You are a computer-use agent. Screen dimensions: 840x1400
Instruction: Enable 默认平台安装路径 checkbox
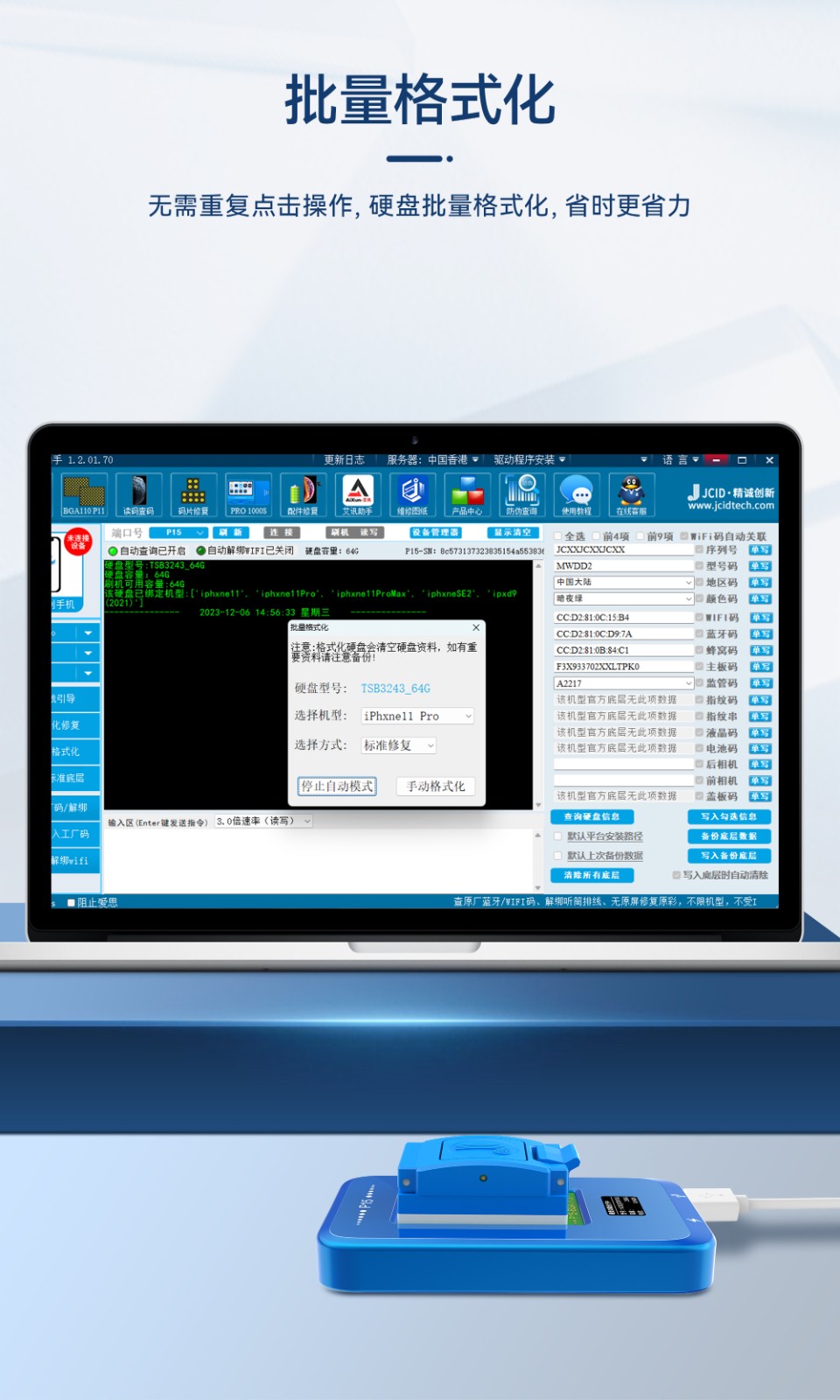pyautogui.click(x=558, y=836)
